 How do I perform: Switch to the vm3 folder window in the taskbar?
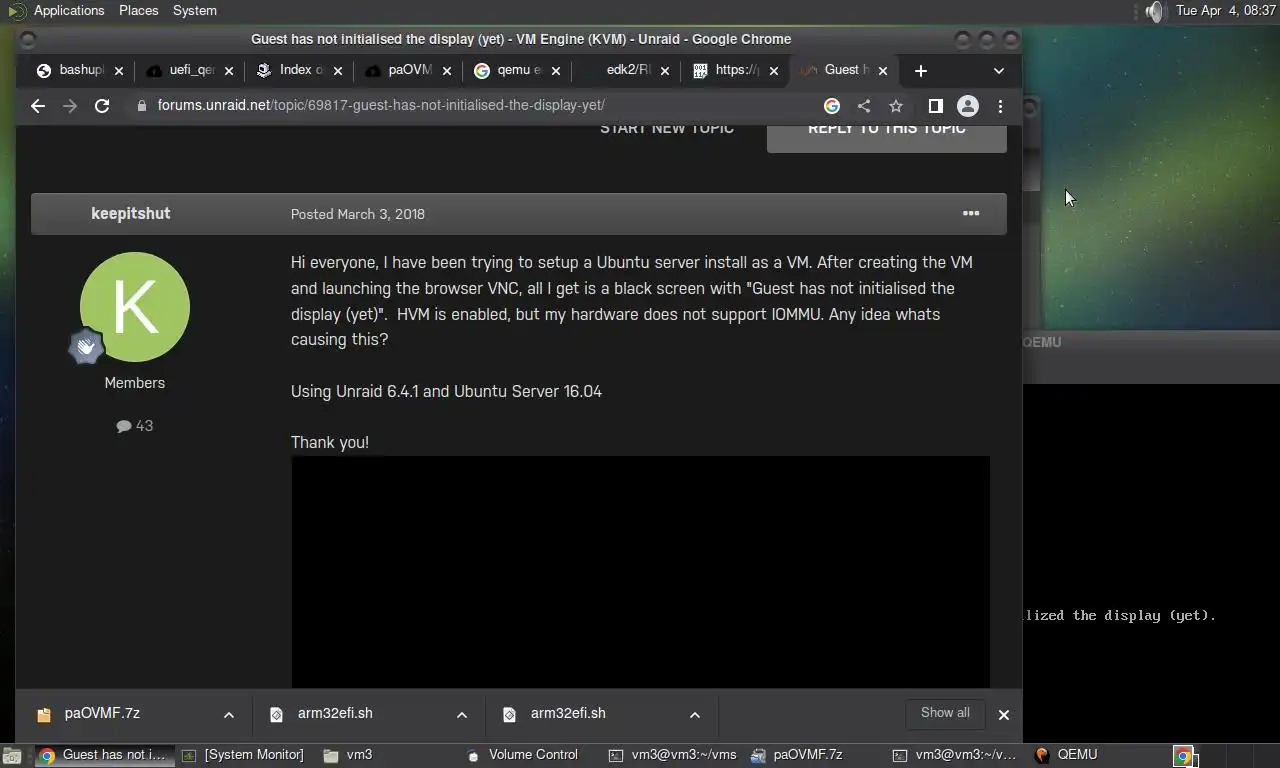click(350, 755)
